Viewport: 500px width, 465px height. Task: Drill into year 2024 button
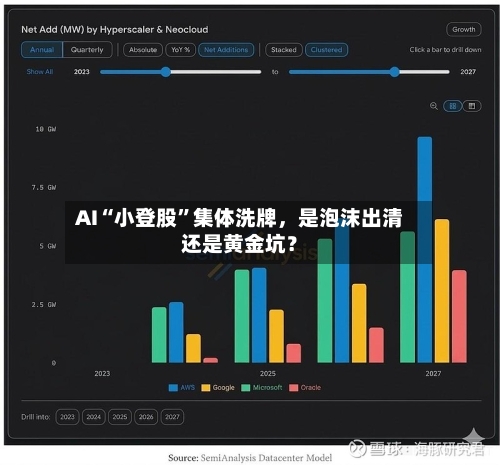pos(94,417)
